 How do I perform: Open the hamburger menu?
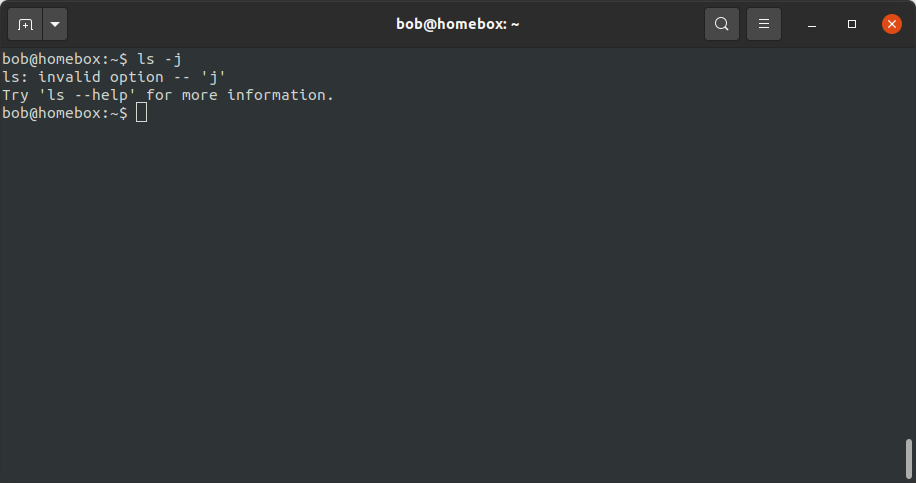click(764, 24)
